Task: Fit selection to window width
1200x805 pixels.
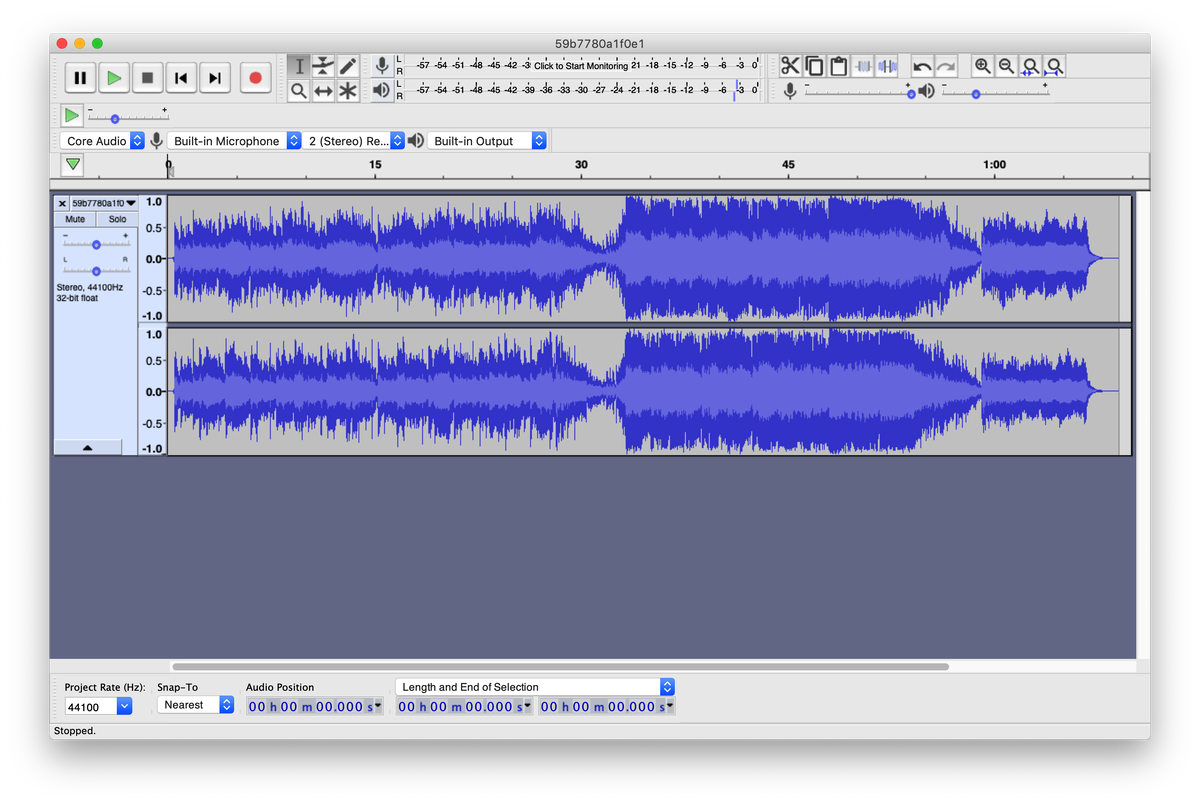Action: pyautogui.click(x=1030, y=66)
